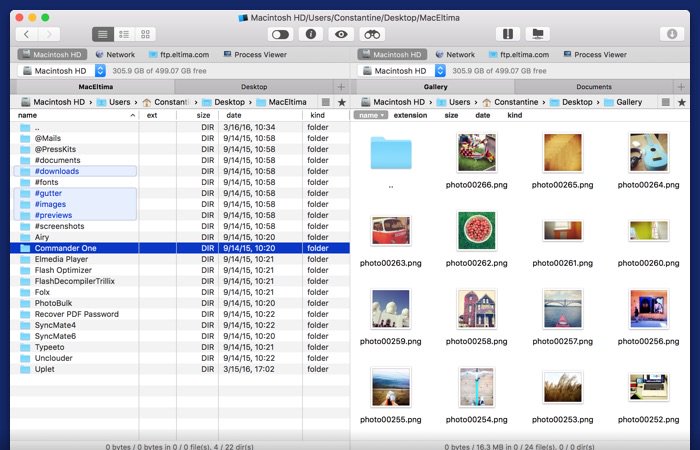The image size is (700, 450).
Task: Add new tab in left panel
Action: click(x=341, y=87)
